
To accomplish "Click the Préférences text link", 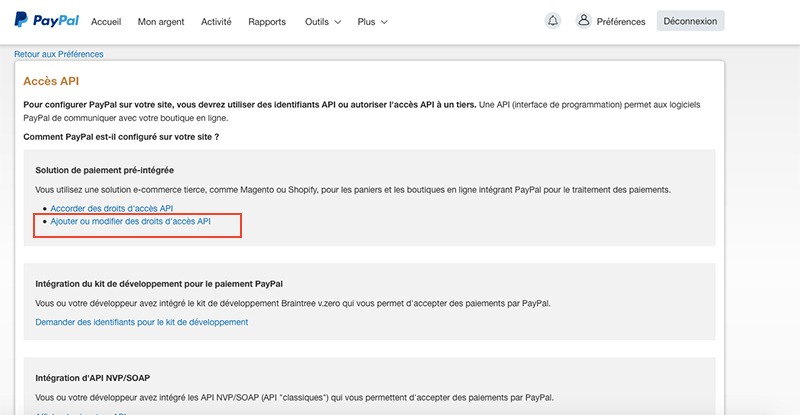I will (x=621, y=22).
